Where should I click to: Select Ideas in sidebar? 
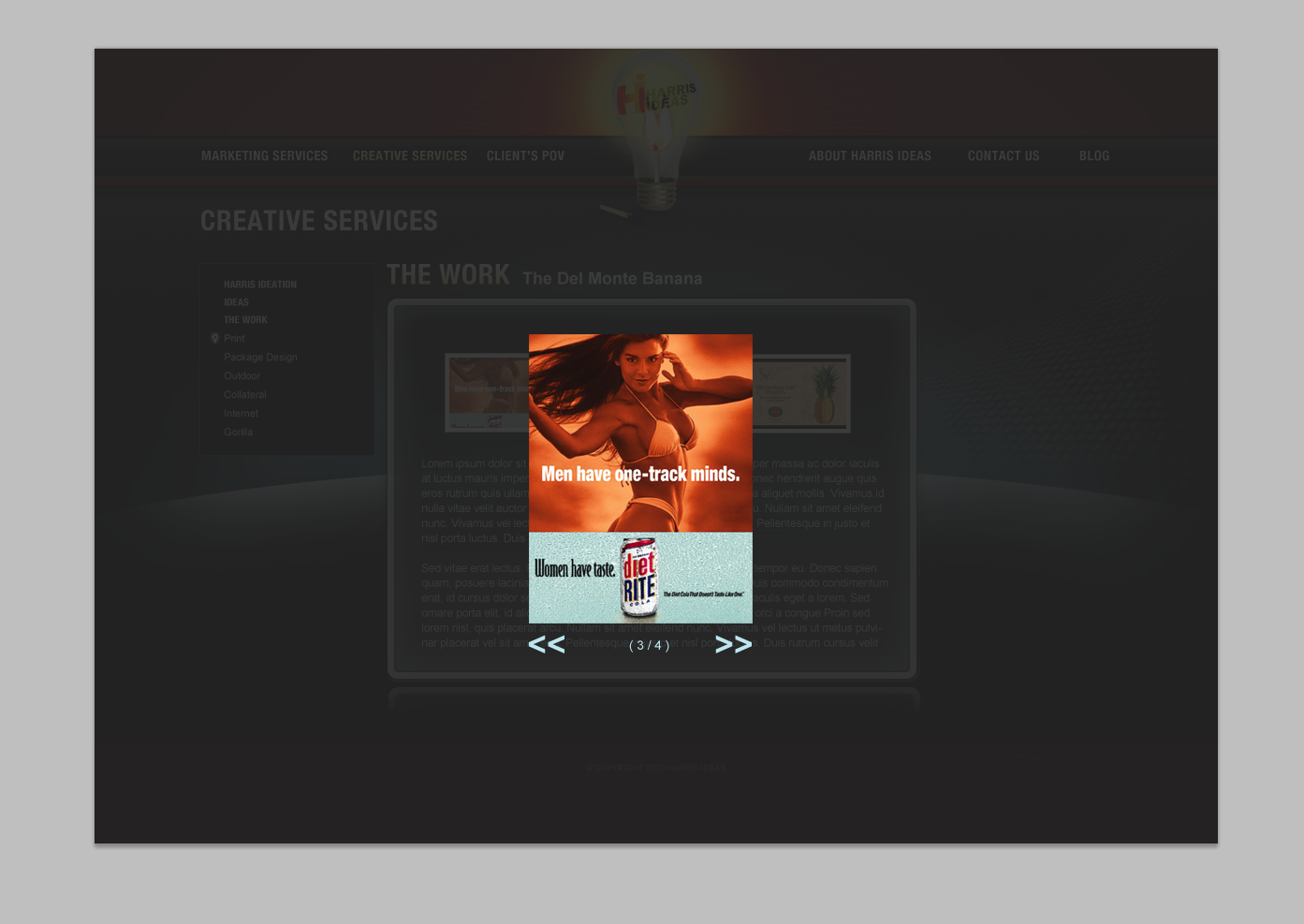(236, 302)
